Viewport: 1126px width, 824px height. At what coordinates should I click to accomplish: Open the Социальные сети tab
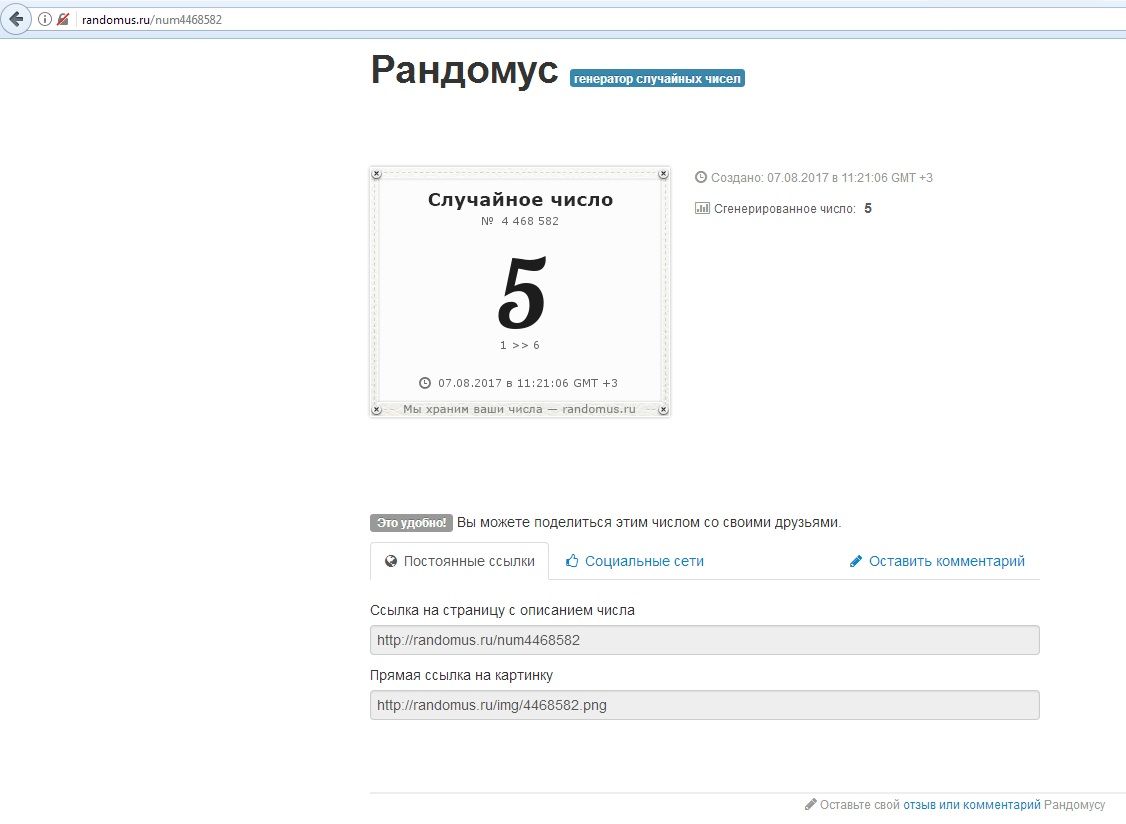click(x=644, y=561)
